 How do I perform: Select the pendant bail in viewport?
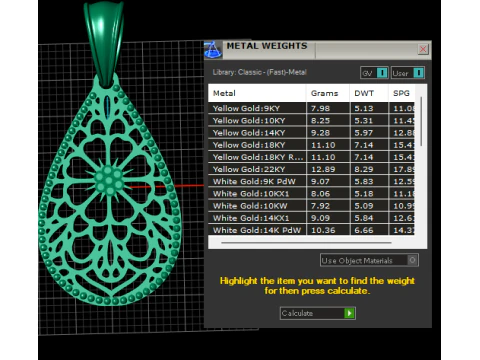tap(104, 43)
